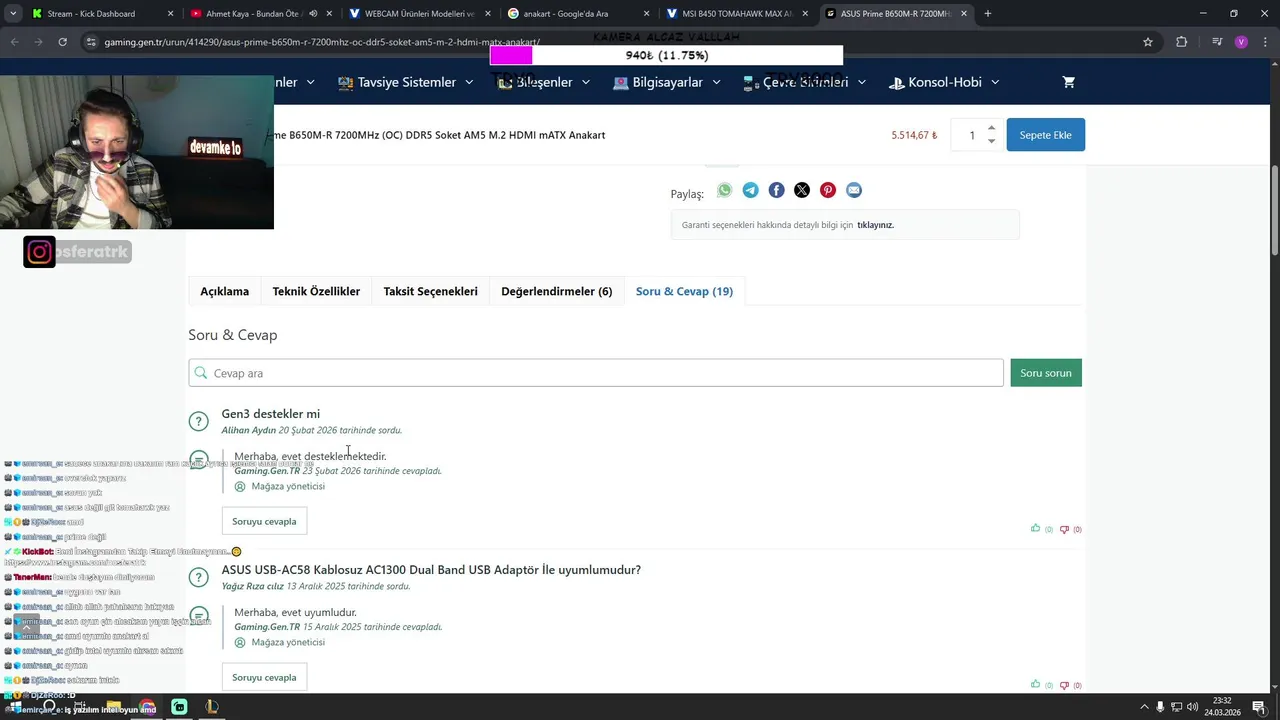The image size is (1280, 720).
Task: Share product by email icon
Action: [854, 190]
